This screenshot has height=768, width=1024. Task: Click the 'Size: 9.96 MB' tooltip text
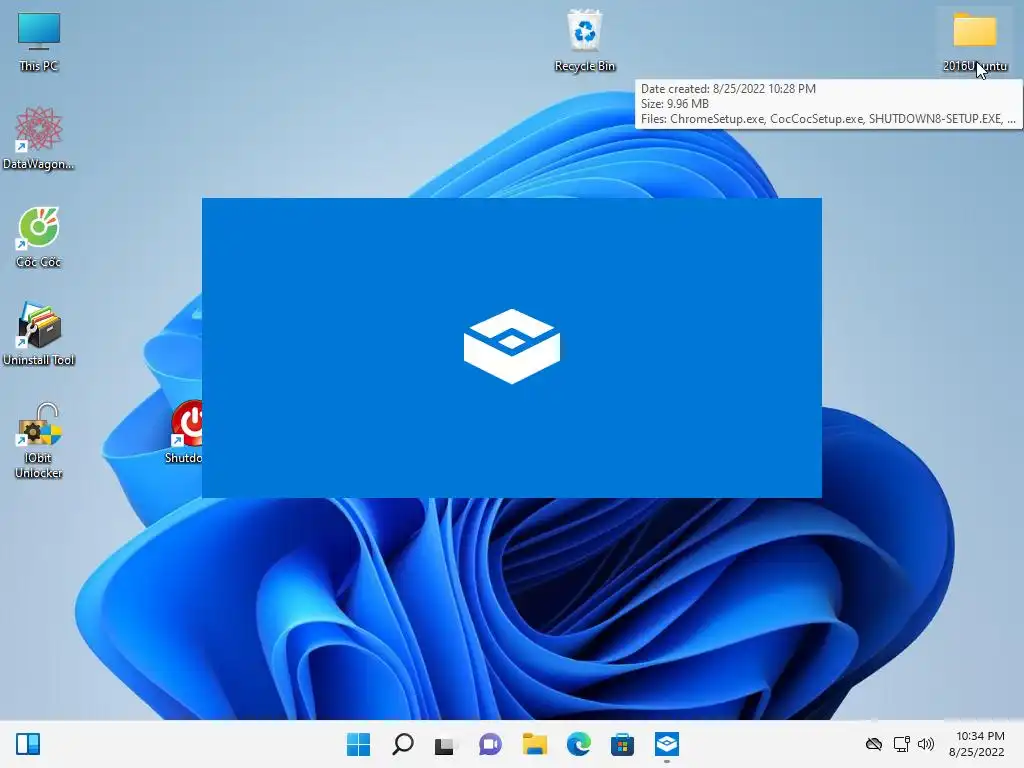(x=675, y=104)
